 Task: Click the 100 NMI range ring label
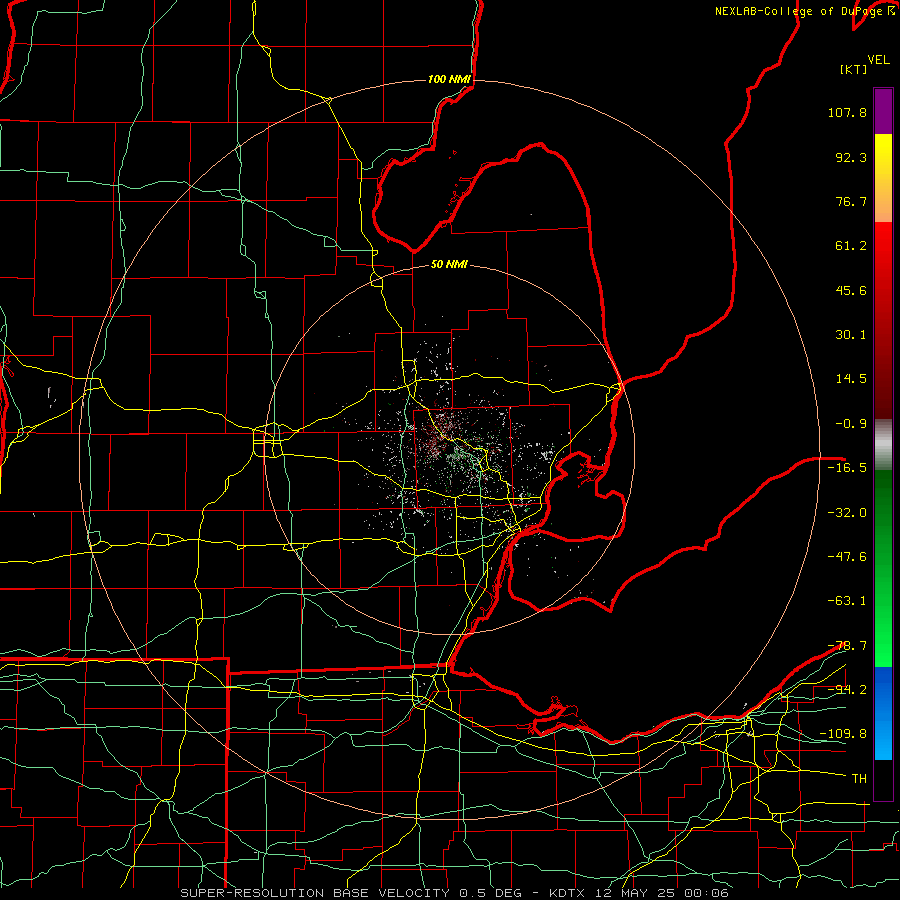(449, 79)
